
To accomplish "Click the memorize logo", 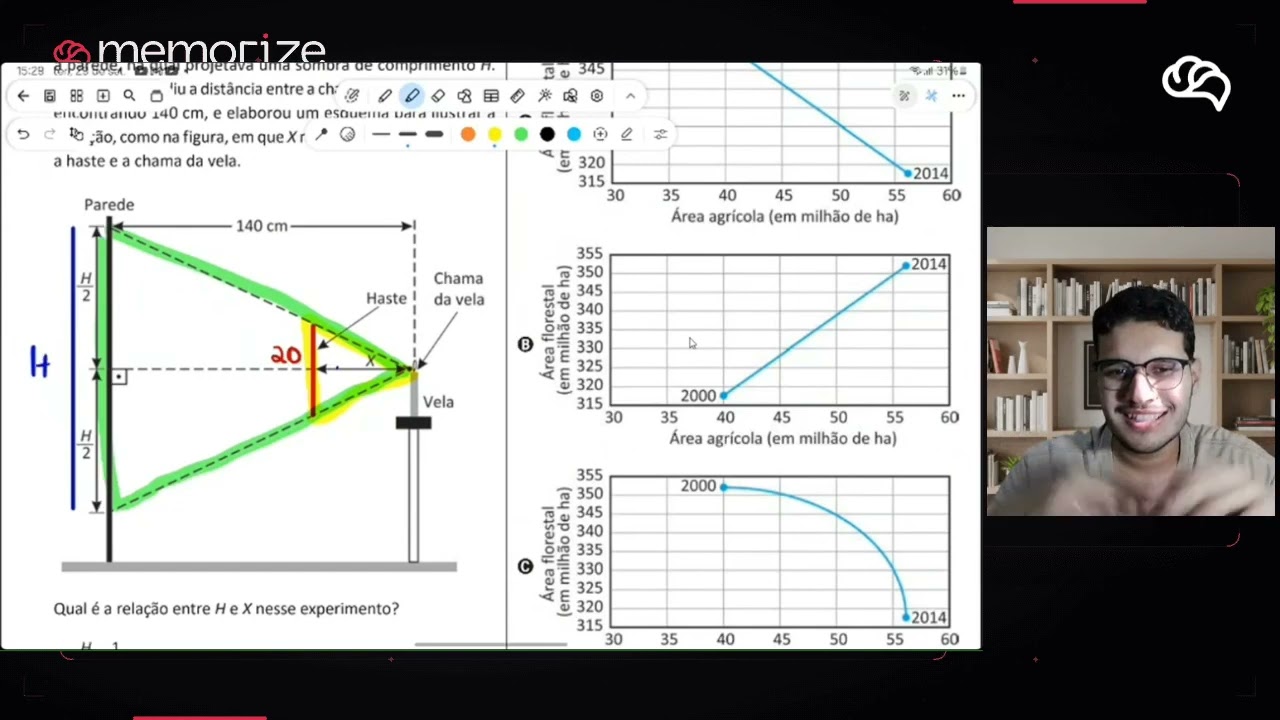I will pos(190,51).
